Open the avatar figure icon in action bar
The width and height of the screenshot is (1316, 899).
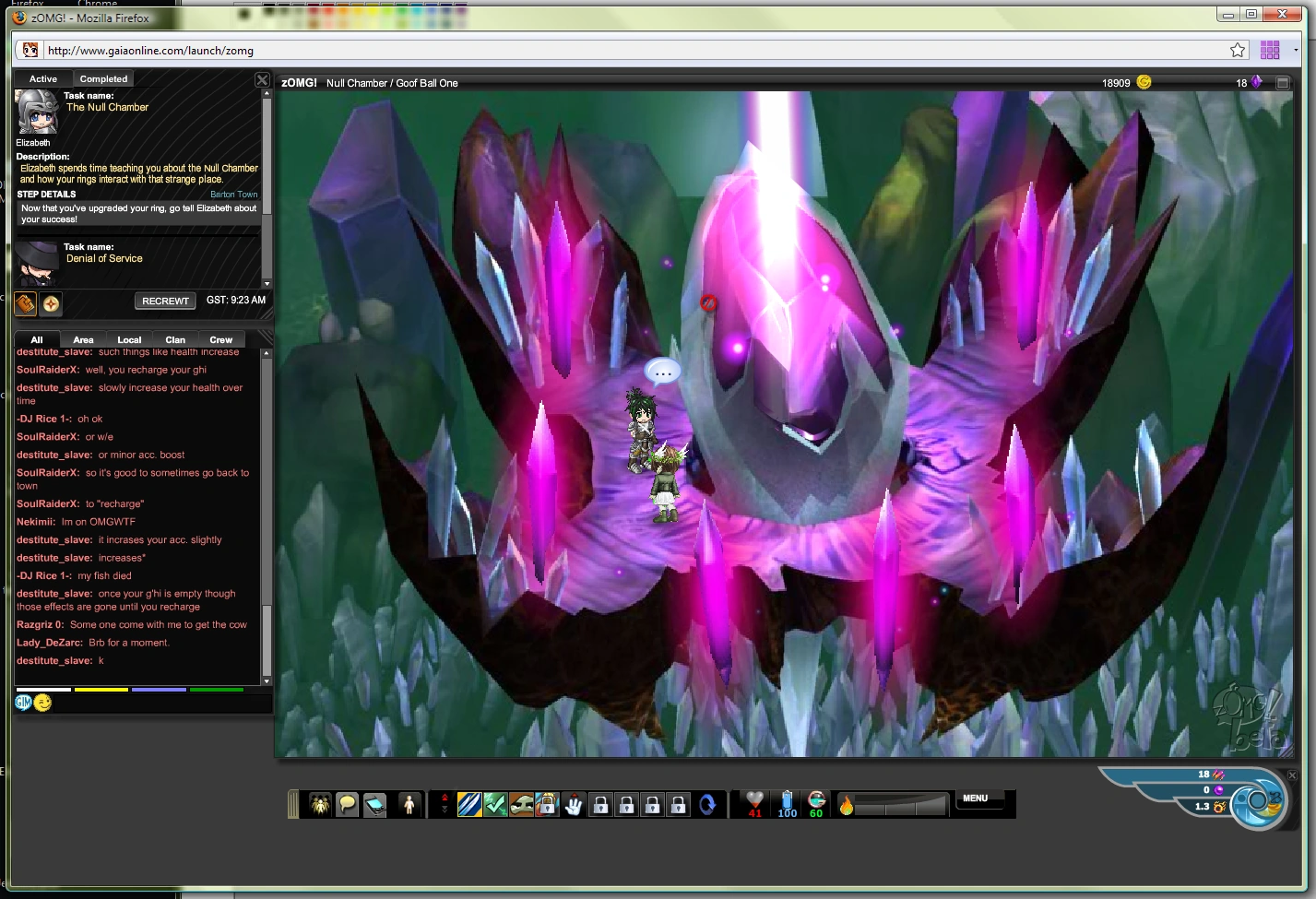point(409,805)
